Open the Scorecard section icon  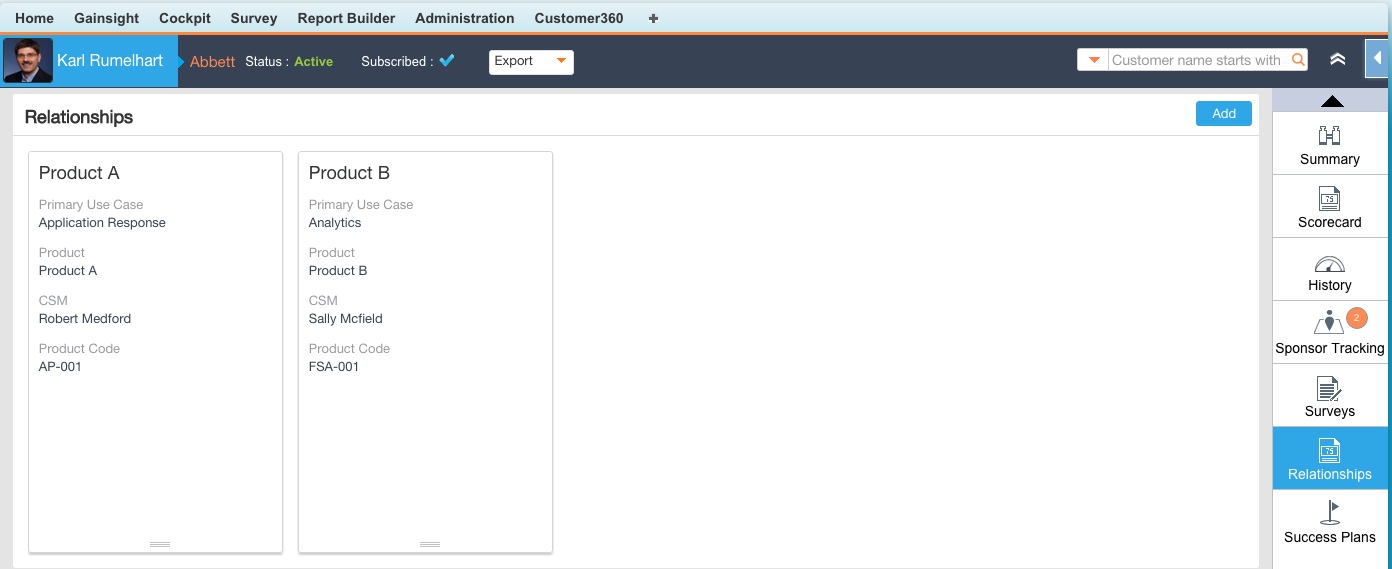tap(1329, 199)
